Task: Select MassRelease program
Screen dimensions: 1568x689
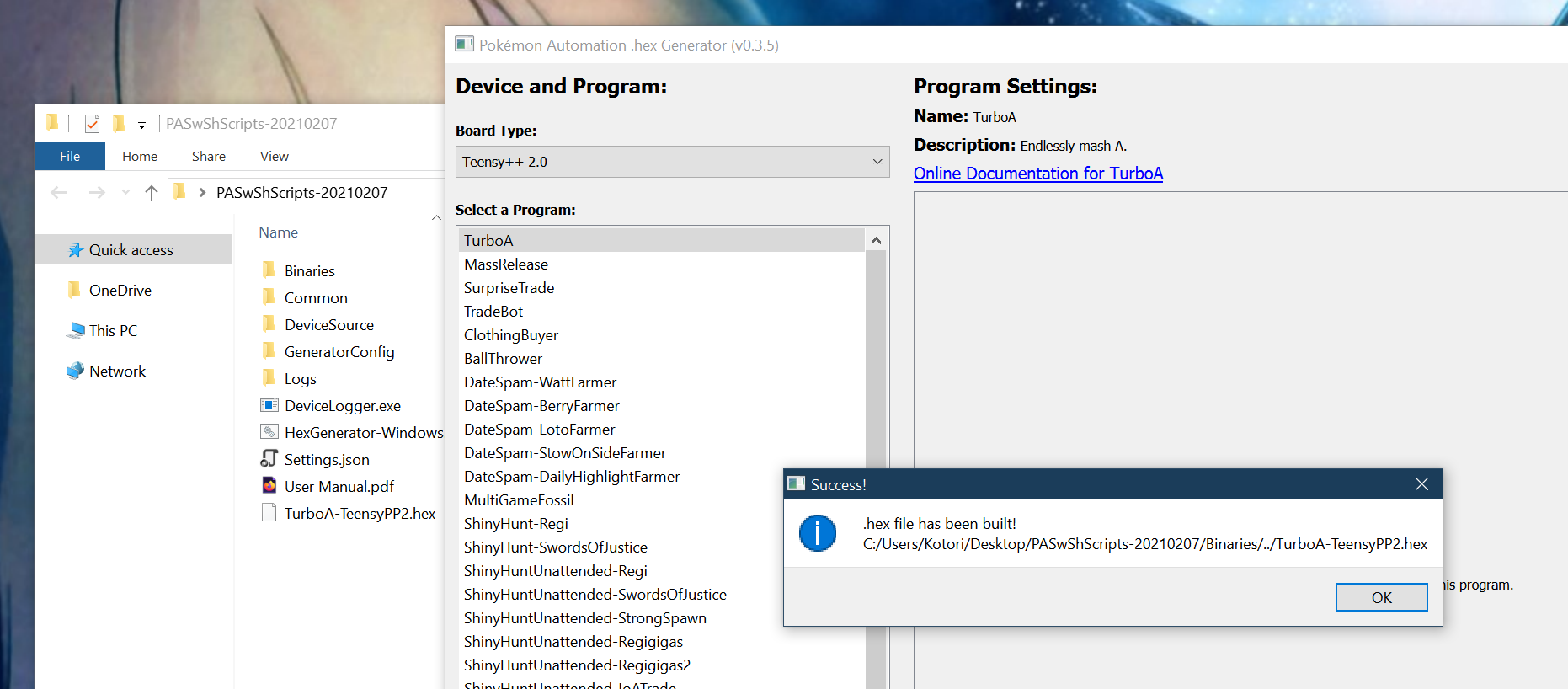Action: [x=662, y=264]
